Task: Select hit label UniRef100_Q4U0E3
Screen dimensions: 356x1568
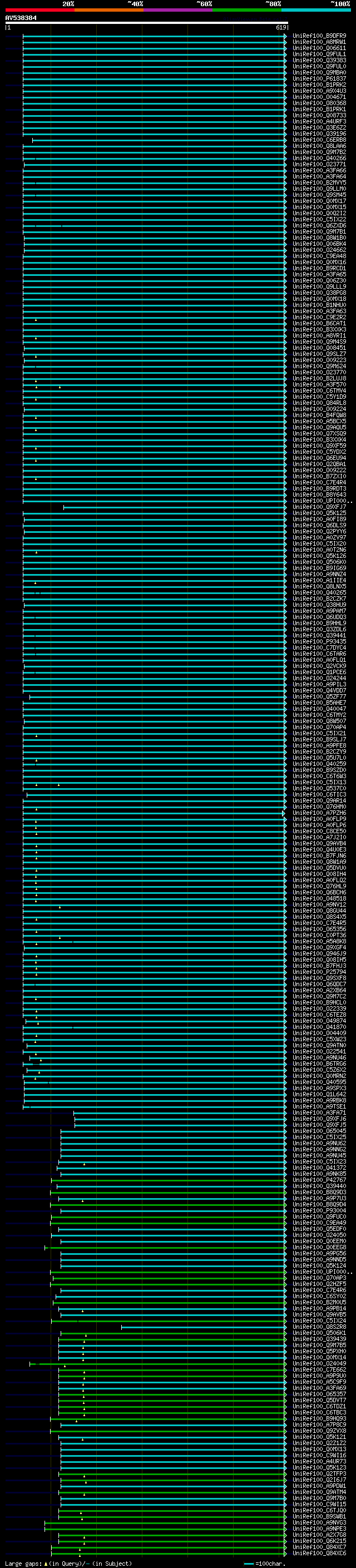Action: click(x=319, y=850)
